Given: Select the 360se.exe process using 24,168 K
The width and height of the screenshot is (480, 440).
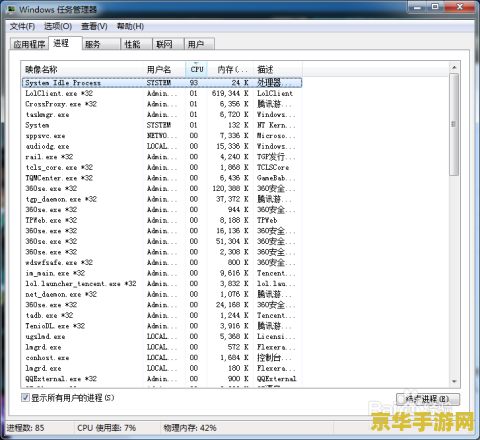Looking at the screenshot, I should point(162,305).
